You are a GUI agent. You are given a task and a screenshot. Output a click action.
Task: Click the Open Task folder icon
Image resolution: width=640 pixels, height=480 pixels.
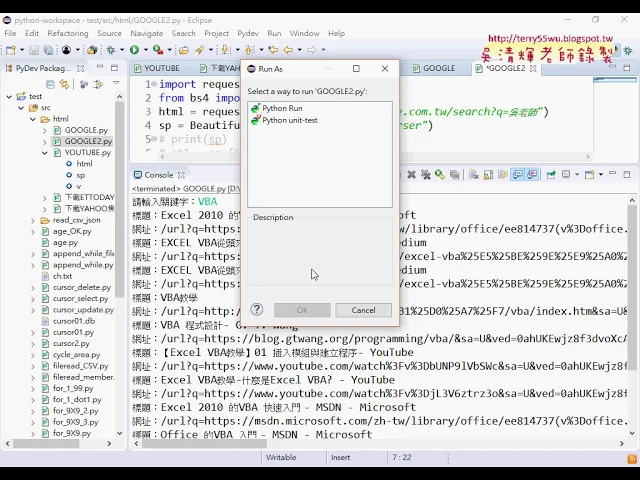tap(184, 50)
